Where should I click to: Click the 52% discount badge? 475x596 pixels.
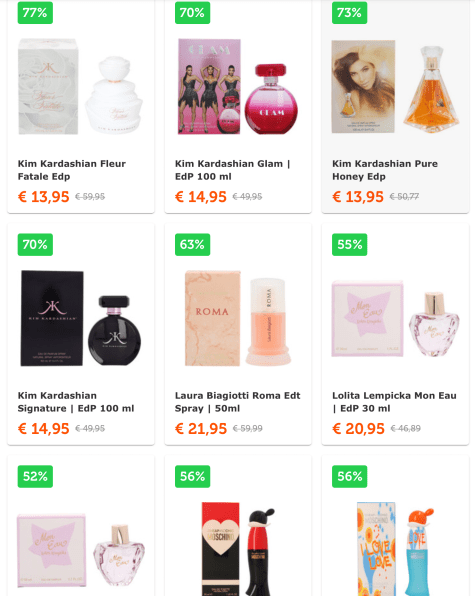pos(35,476)
